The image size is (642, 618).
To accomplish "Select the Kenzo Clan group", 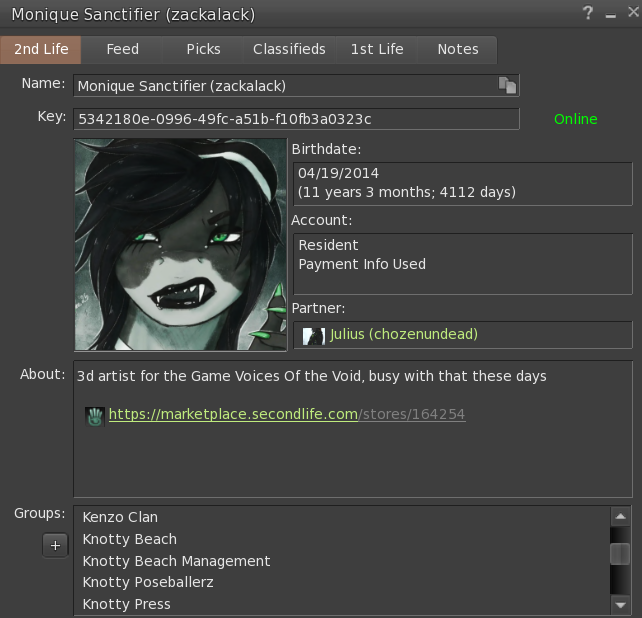I will point(342,517).
